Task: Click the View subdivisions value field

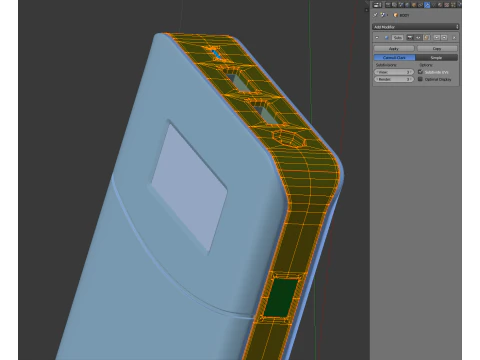Action: [394, 72]
